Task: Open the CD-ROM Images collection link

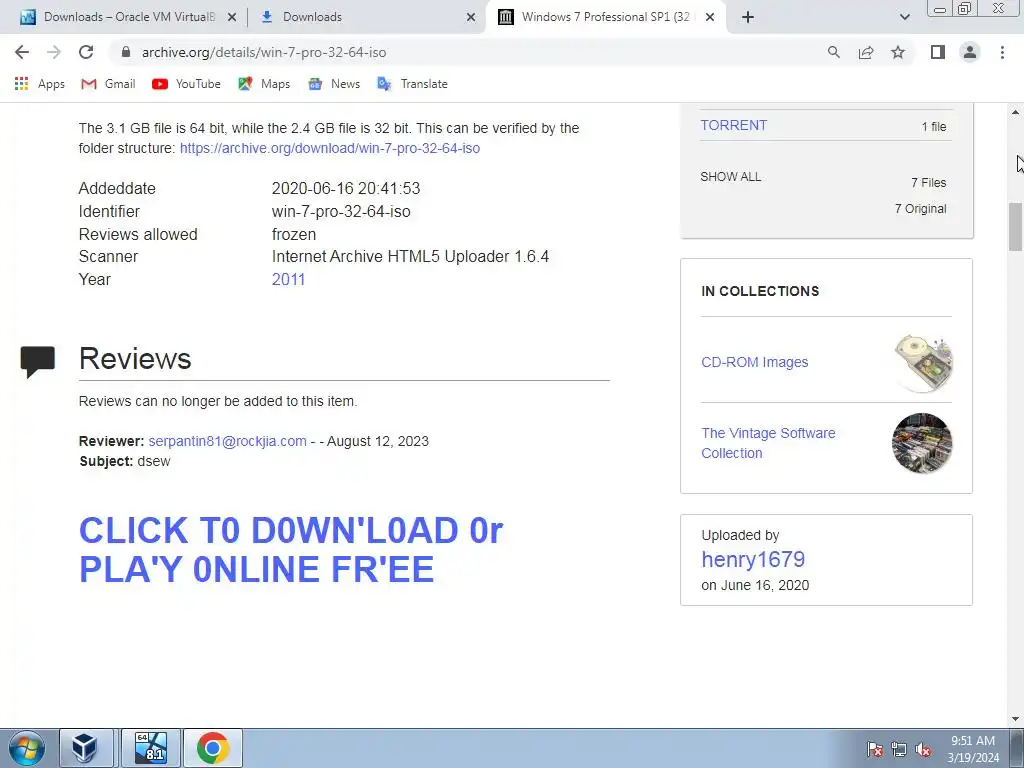Action: (x=754, y=362)
